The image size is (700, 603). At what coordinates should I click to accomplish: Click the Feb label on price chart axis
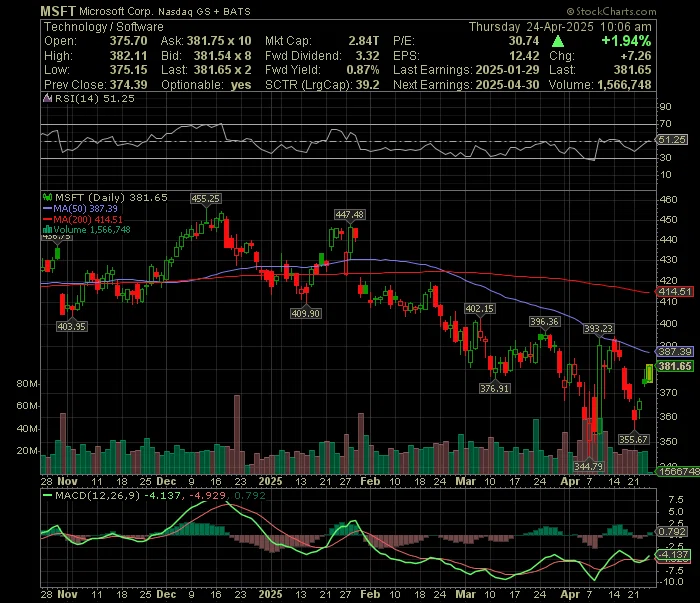(x=370, y=482)
